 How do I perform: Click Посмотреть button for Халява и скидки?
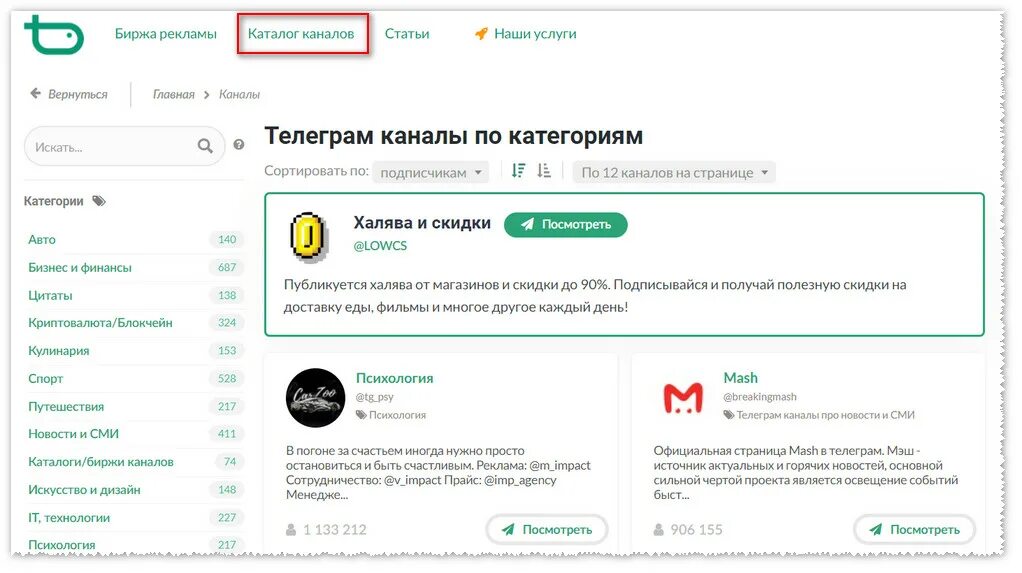(x=566, y=224)
